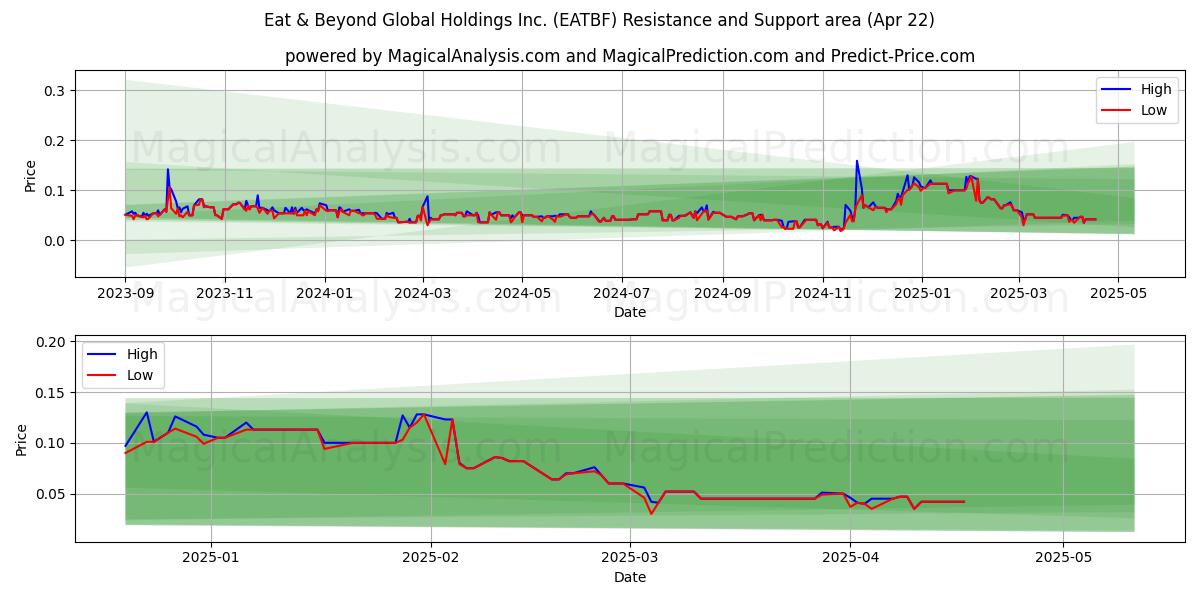Click the 'Date' axis label under upper chart
The height and width of the screenshot is (600, 1200).
[630, 313]
